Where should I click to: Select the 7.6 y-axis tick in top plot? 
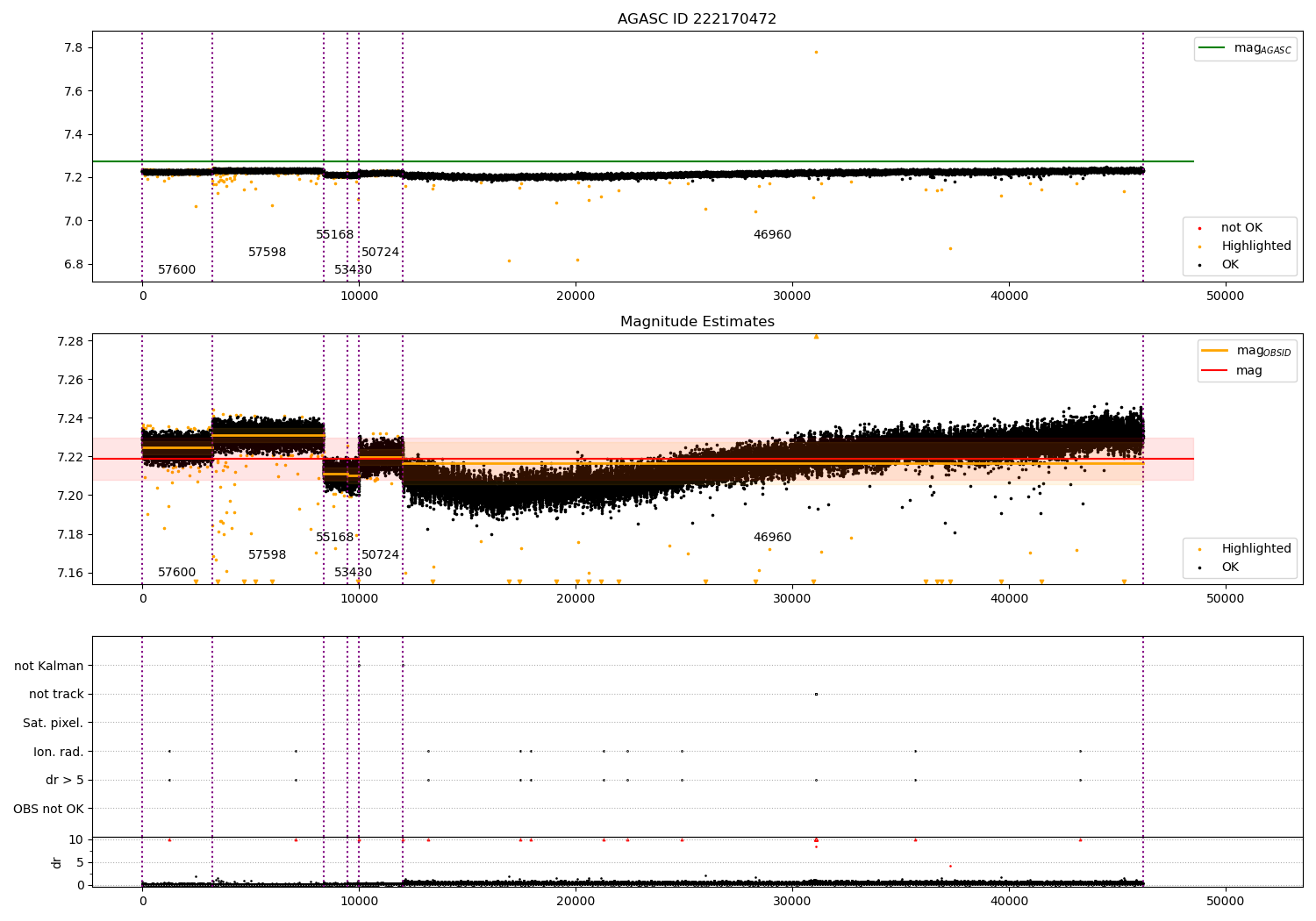pyautogui.click(x=75, y=91)
